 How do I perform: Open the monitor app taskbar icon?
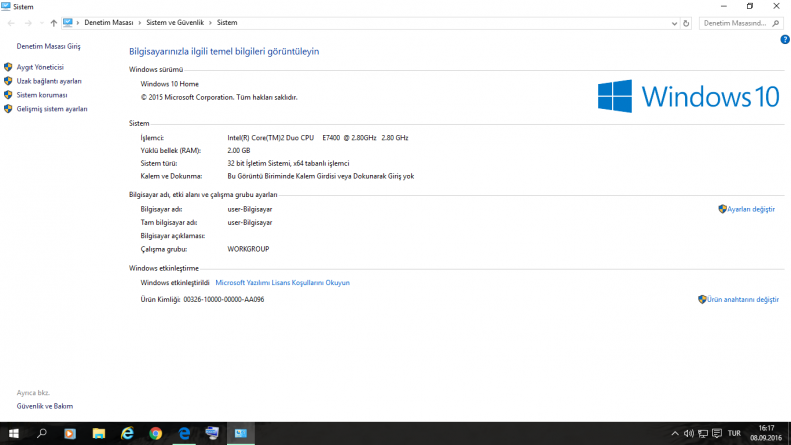tap(212, 433)
